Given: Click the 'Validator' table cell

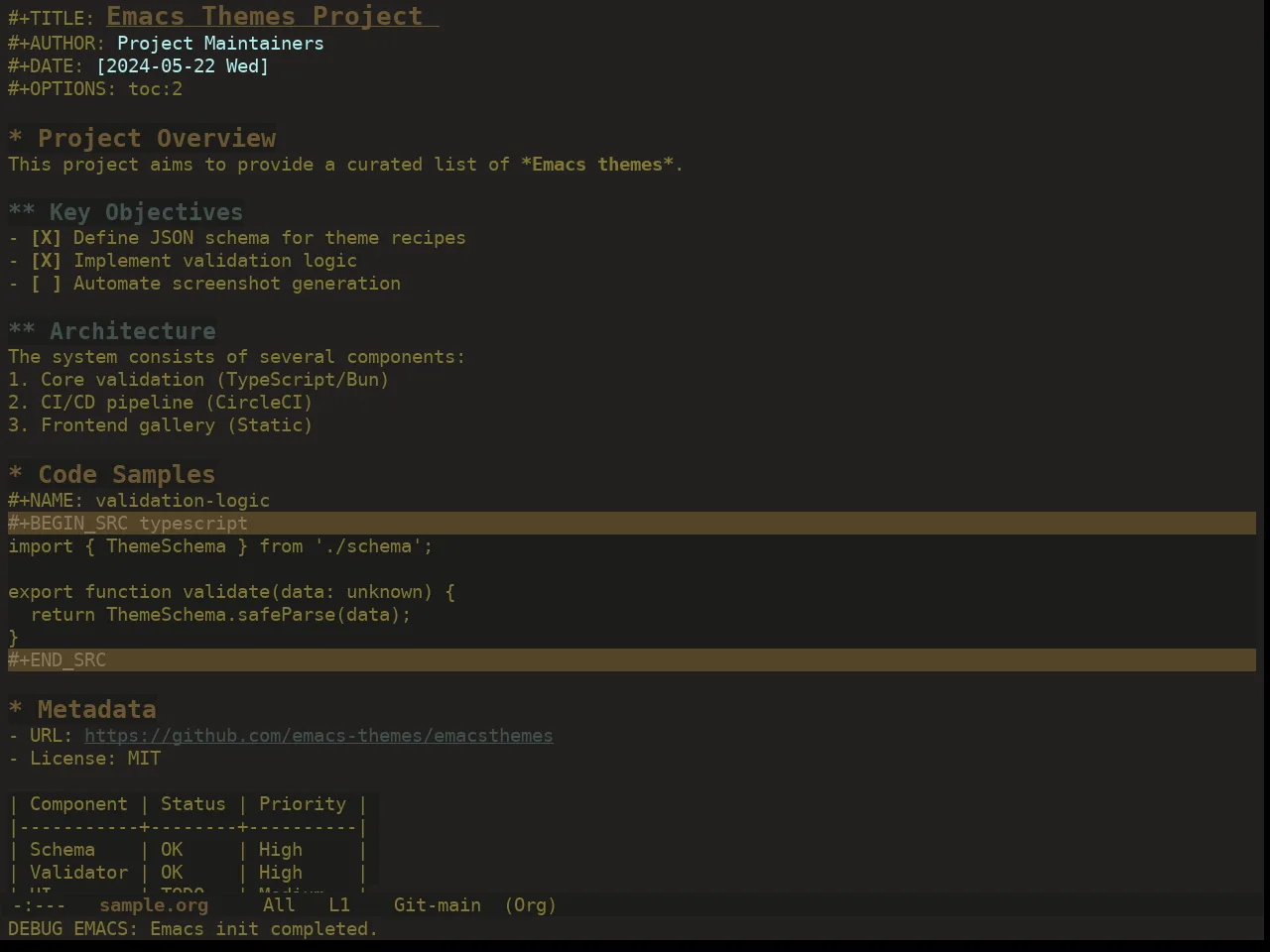Looking at the screenshot, I should (x=78, y=873).
